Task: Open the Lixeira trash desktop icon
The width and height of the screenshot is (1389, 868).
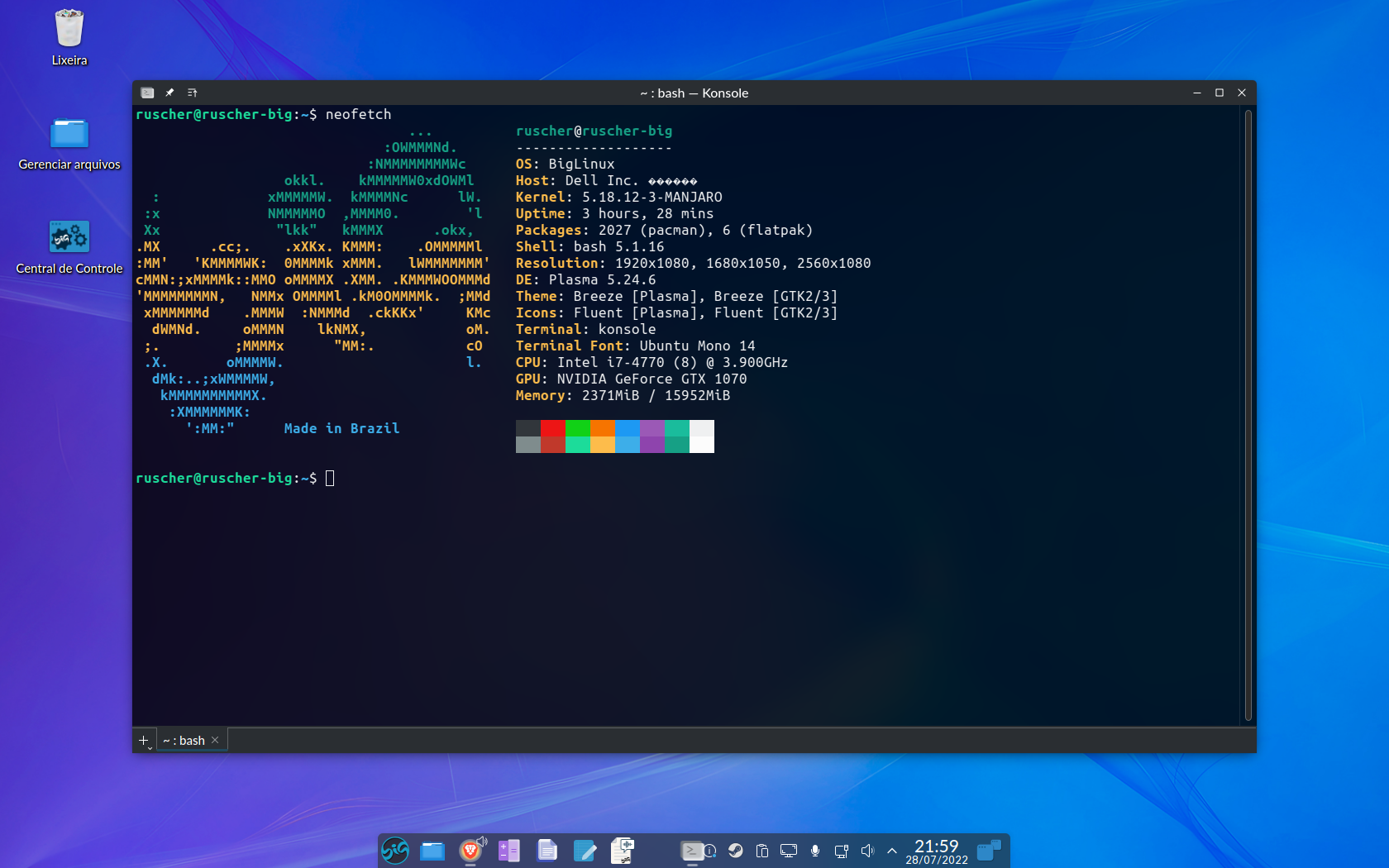Action: click(69, 37)
